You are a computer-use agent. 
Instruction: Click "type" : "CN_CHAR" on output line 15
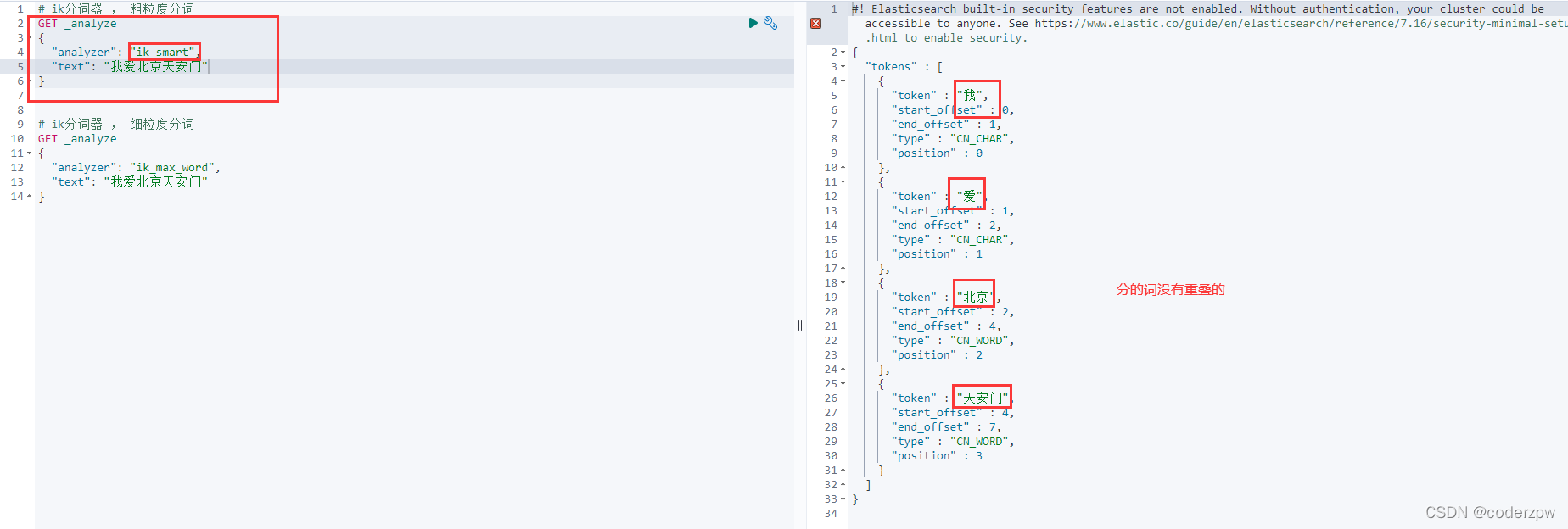(953, 240)
